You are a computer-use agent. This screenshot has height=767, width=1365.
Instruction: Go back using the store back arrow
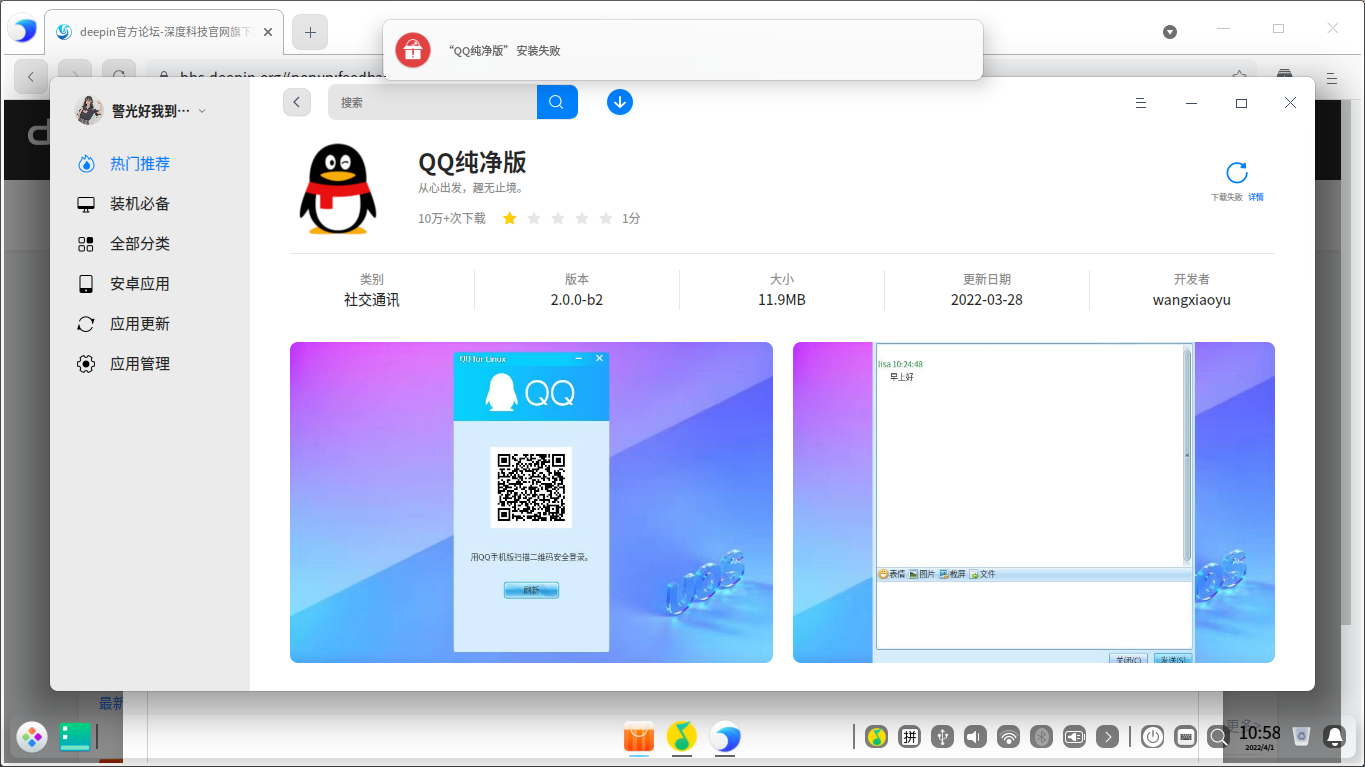point(297,102)
